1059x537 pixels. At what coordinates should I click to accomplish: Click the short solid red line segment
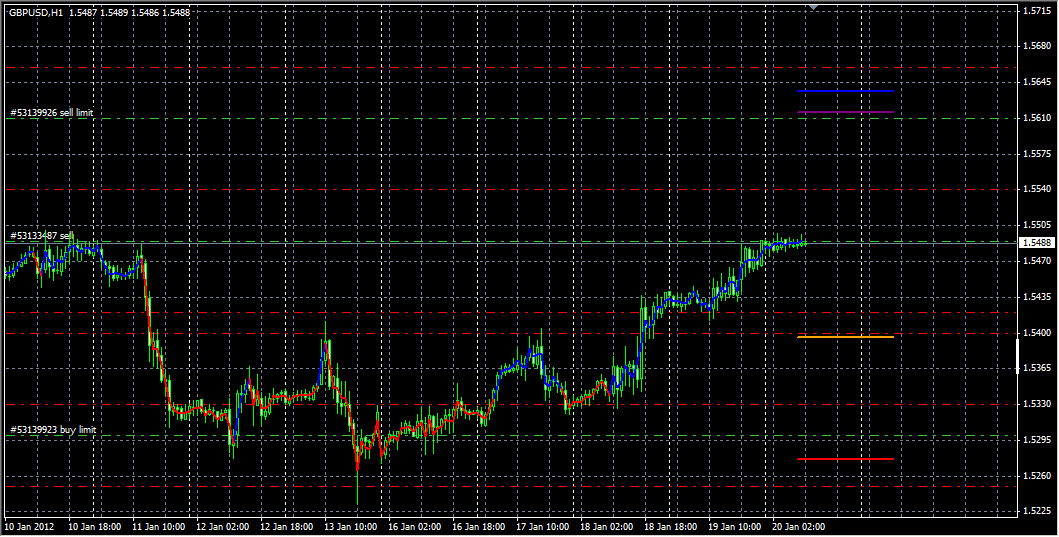846,459
